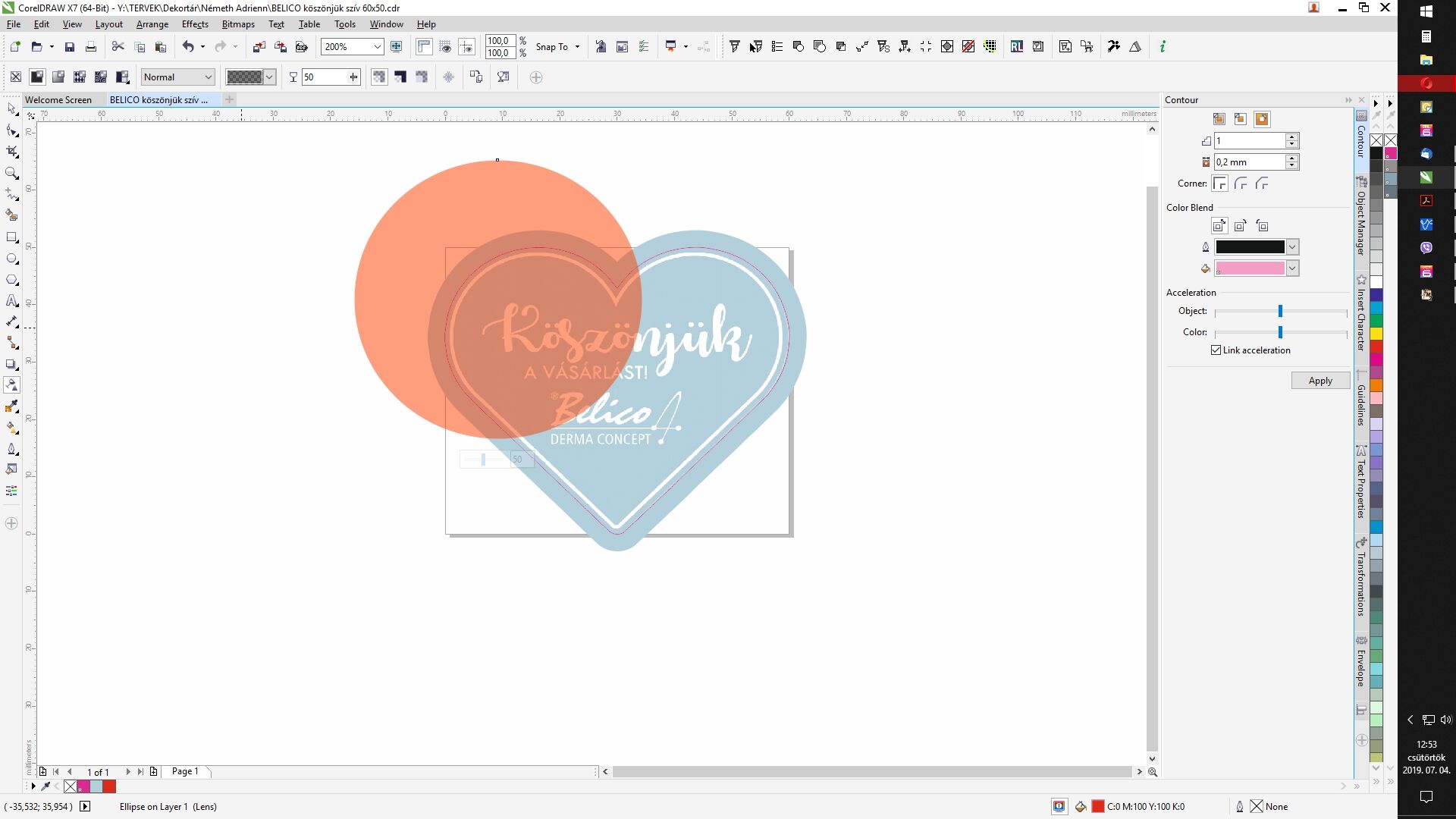The width and height of the screenshot is (1456, 819).
Task: Click quick customize plus in property bar
Action: click(536, 77)
